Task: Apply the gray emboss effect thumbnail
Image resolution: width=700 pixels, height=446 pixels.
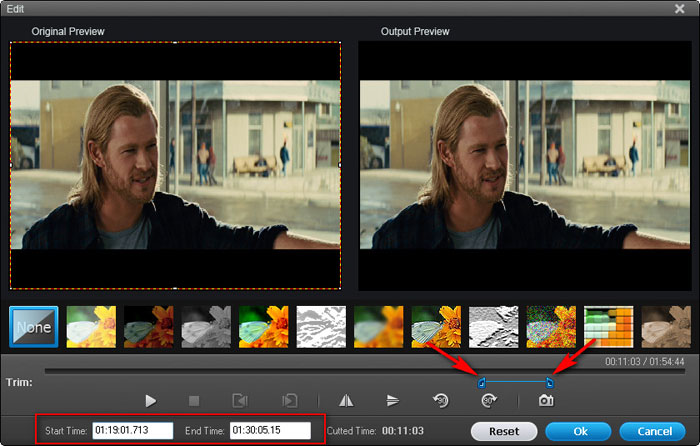Action: [494, 327]
